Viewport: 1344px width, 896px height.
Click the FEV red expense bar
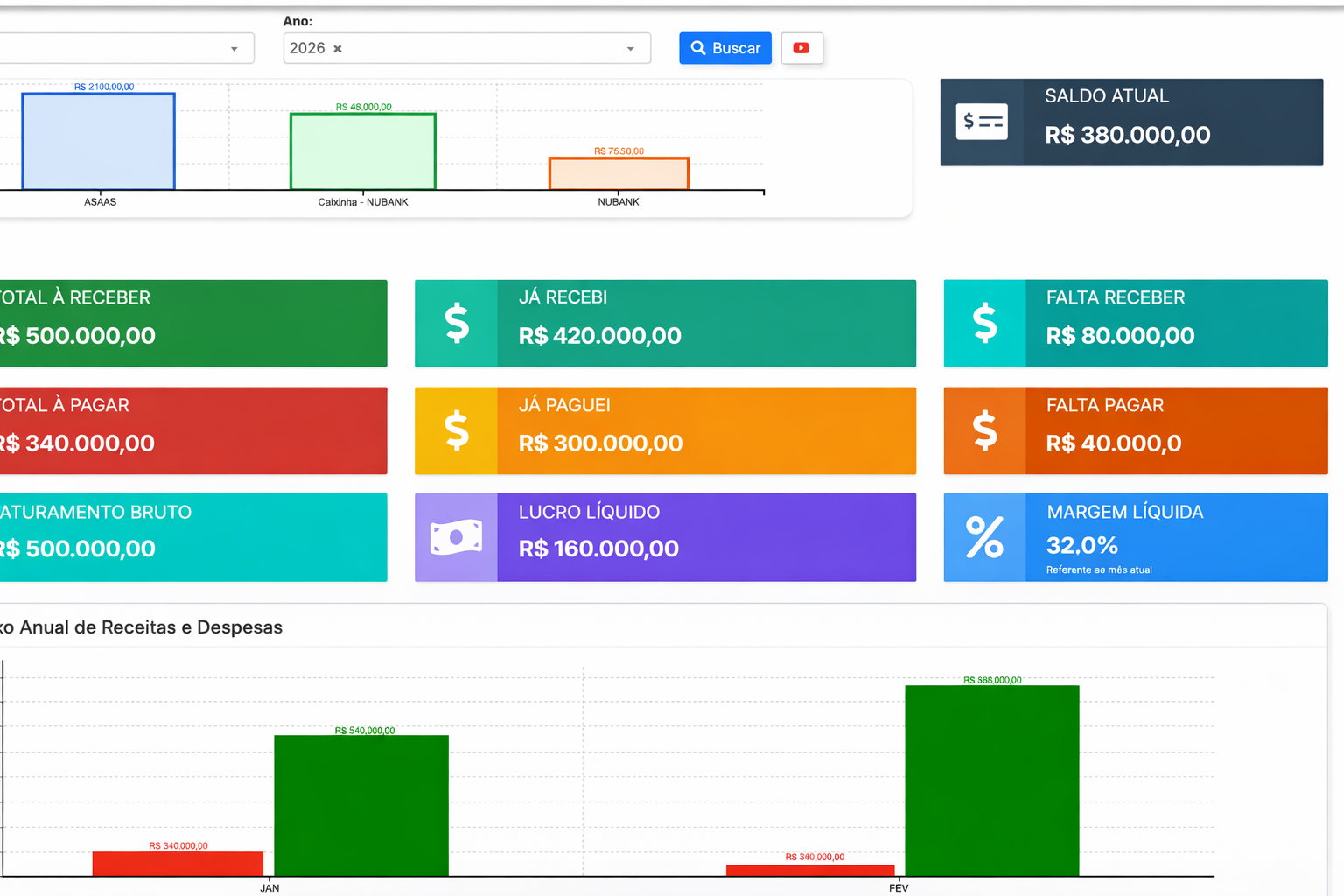(809, 869)
